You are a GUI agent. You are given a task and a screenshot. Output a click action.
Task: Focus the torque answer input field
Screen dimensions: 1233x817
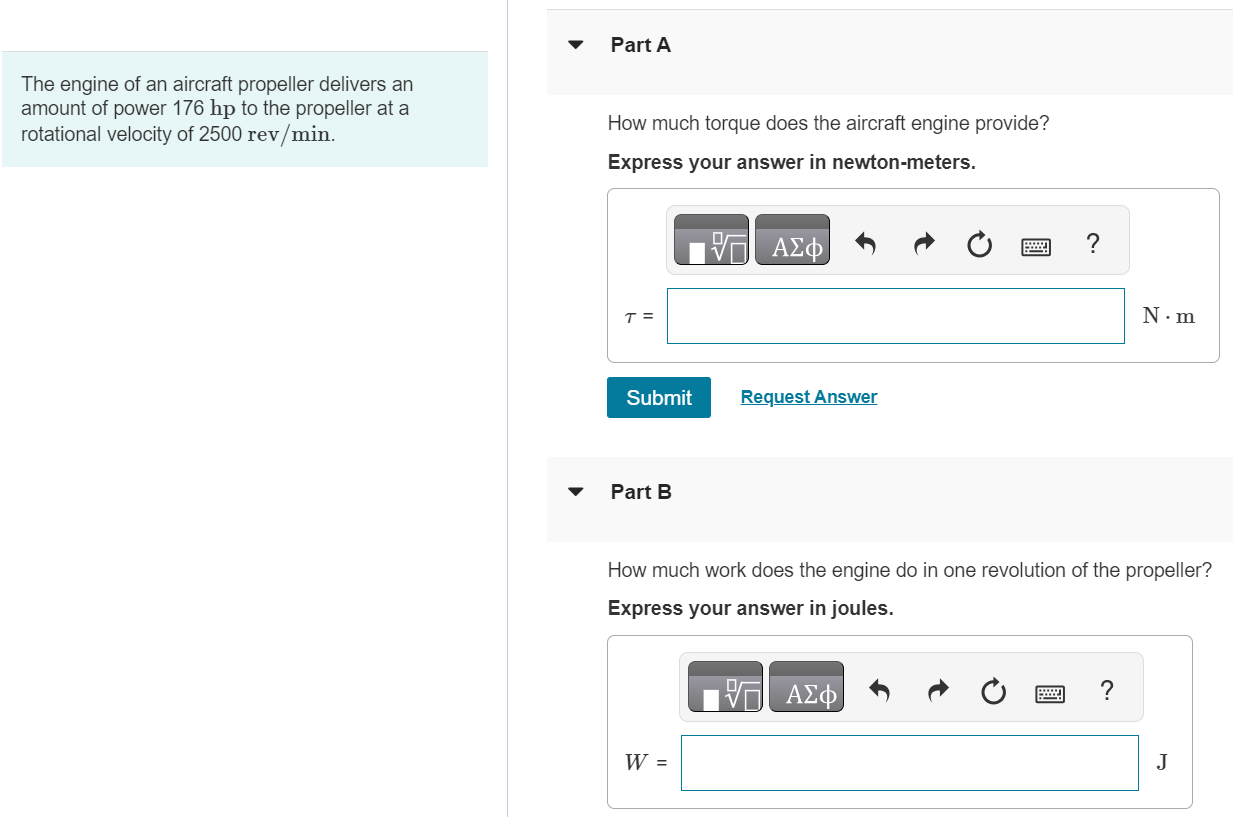[x=896, y=316]
